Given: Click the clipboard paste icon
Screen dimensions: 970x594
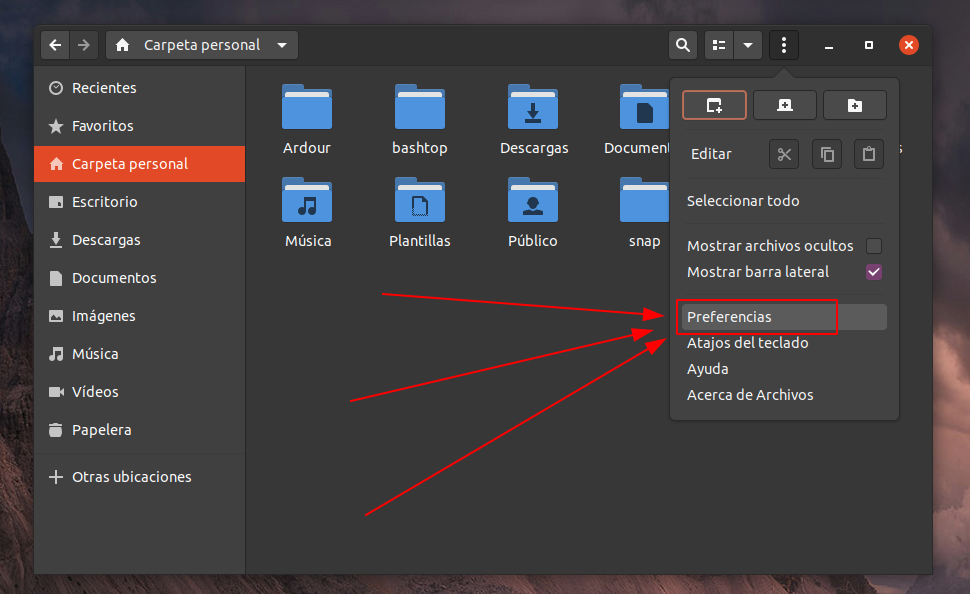Looking at the screenshot, I should [x=869, y=154].
